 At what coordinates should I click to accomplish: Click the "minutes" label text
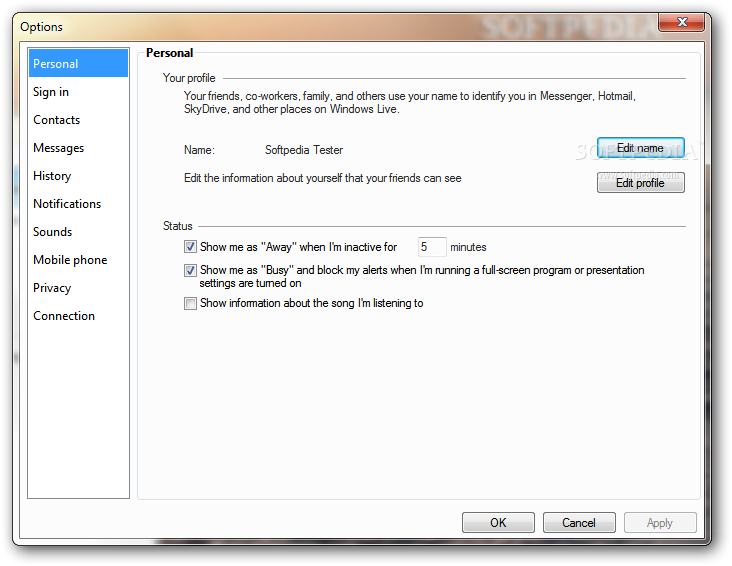(468, 247)
